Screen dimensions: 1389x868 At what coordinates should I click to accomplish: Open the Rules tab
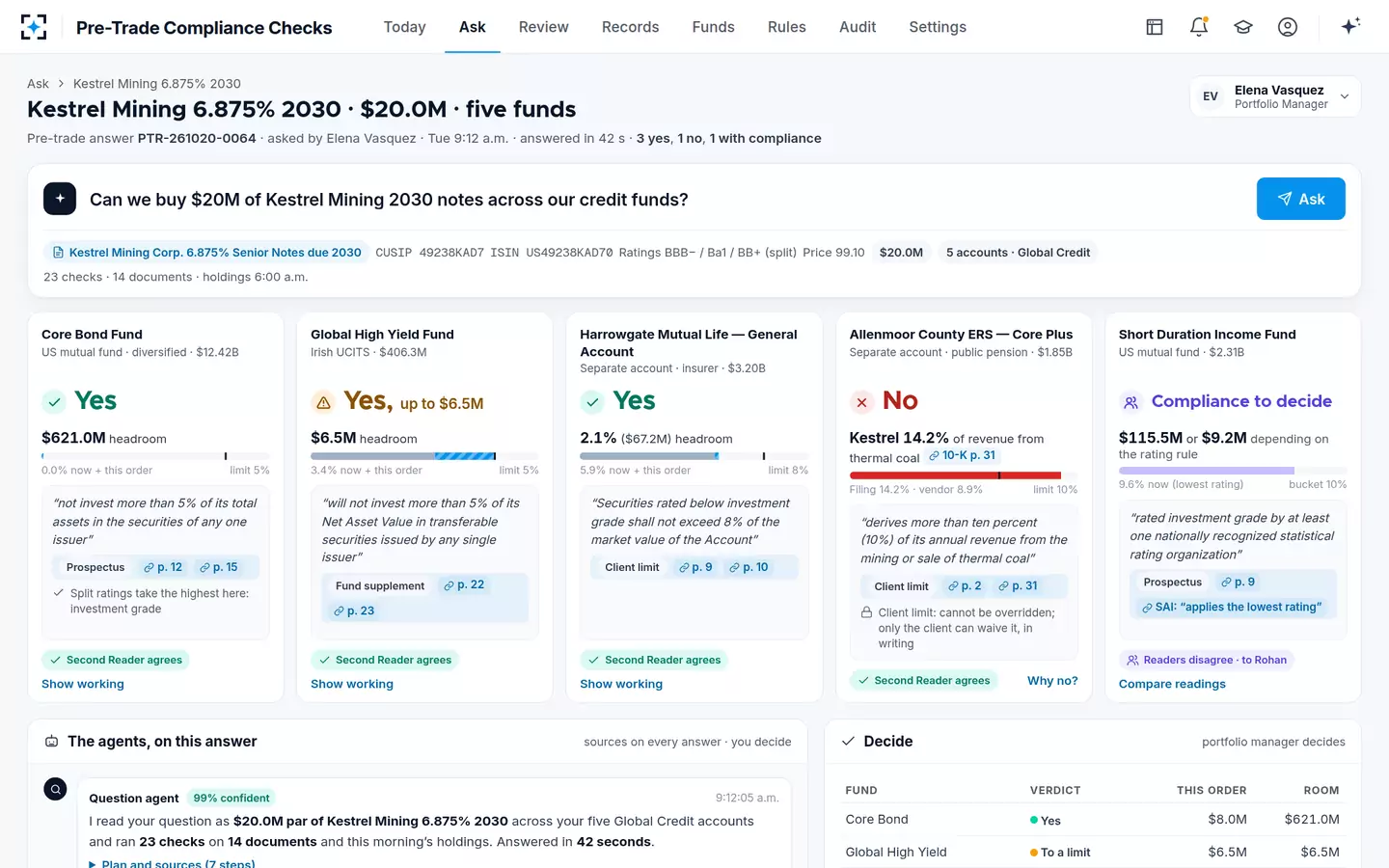click(x=787, y=27)
